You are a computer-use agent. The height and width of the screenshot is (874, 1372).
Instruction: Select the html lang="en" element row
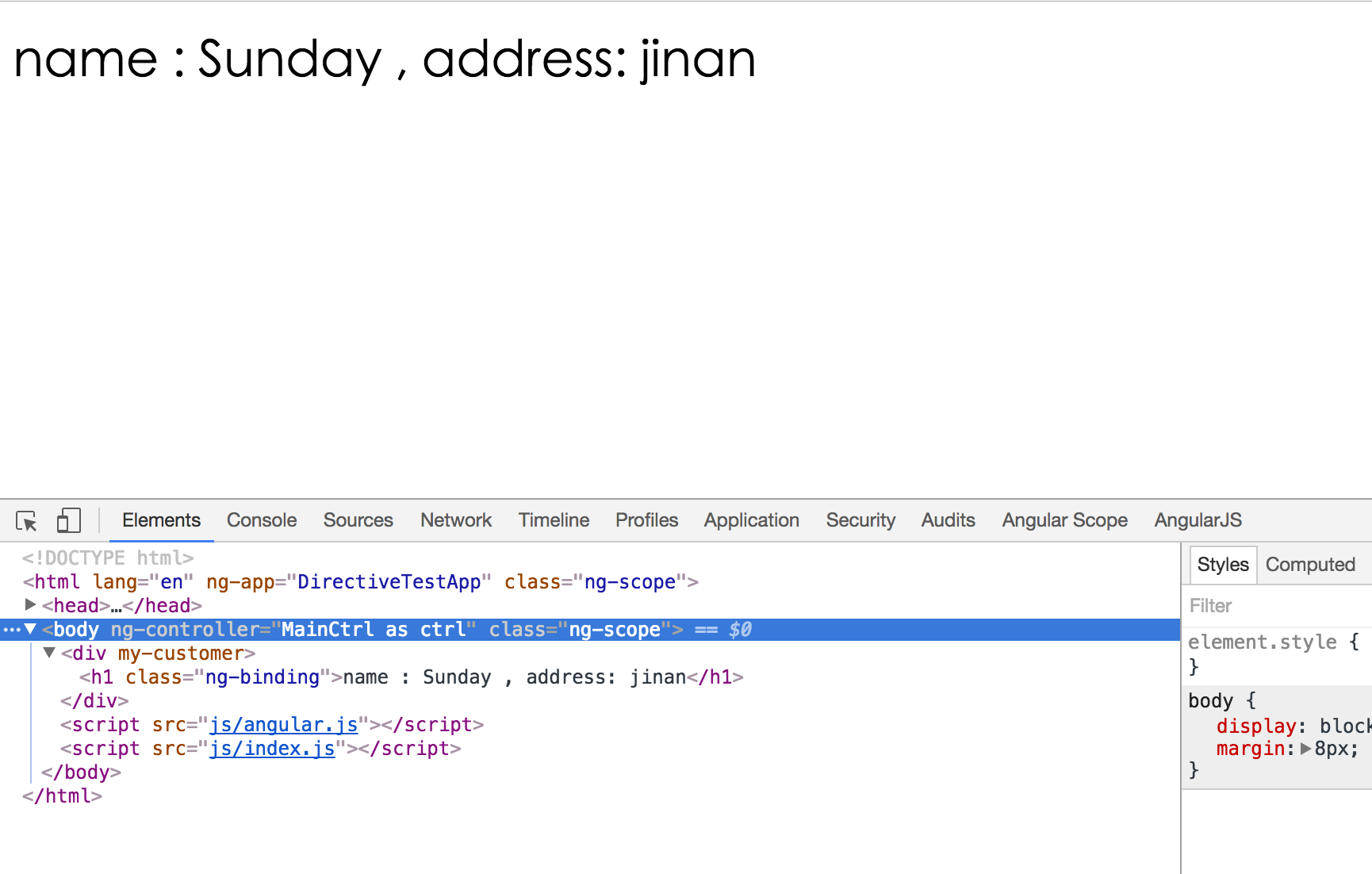point(361,582)
